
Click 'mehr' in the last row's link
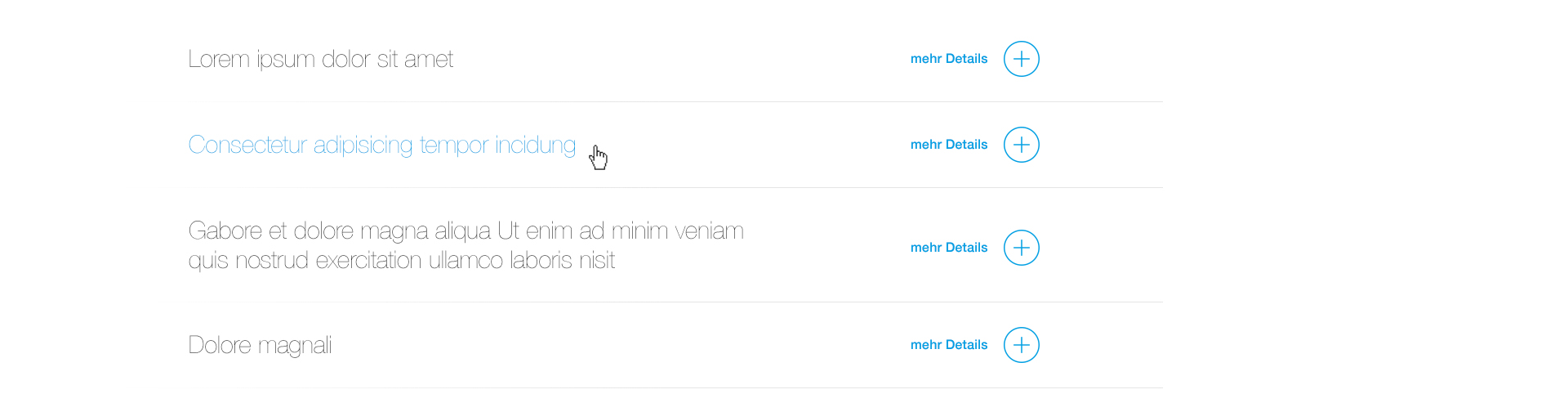point(926,345)
